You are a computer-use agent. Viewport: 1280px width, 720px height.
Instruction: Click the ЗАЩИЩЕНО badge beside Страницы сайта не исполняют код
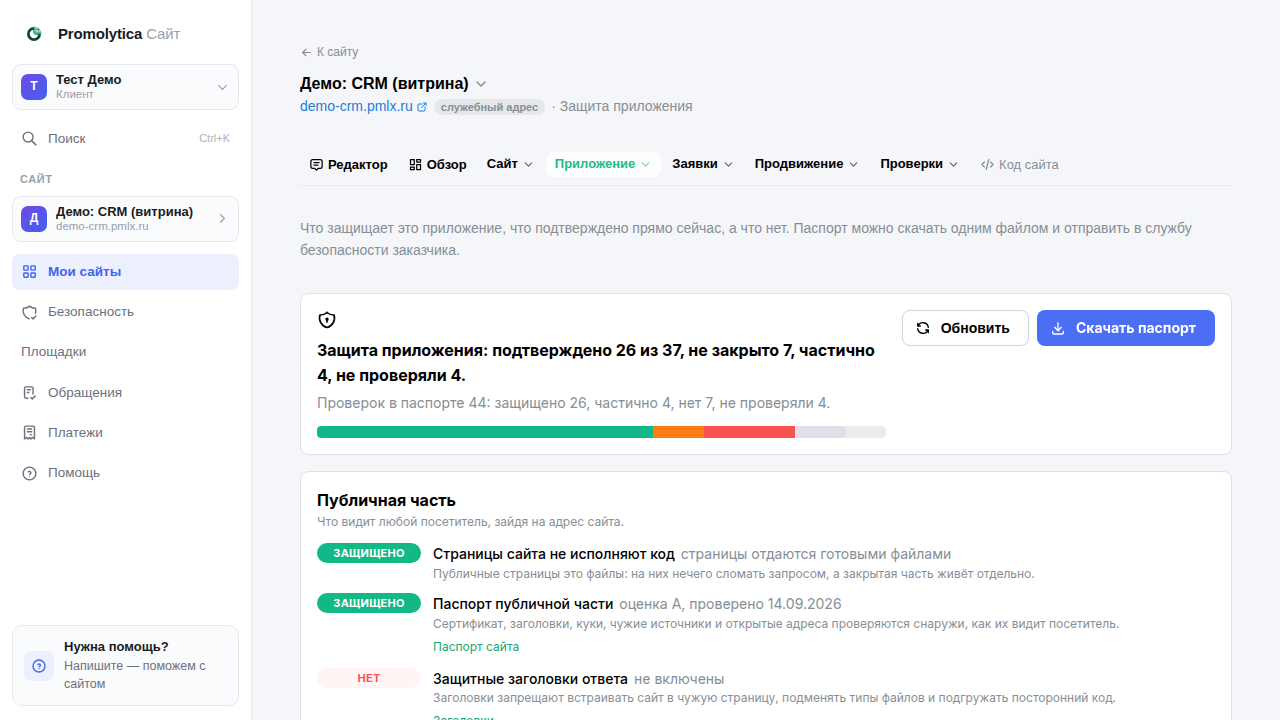369,553
